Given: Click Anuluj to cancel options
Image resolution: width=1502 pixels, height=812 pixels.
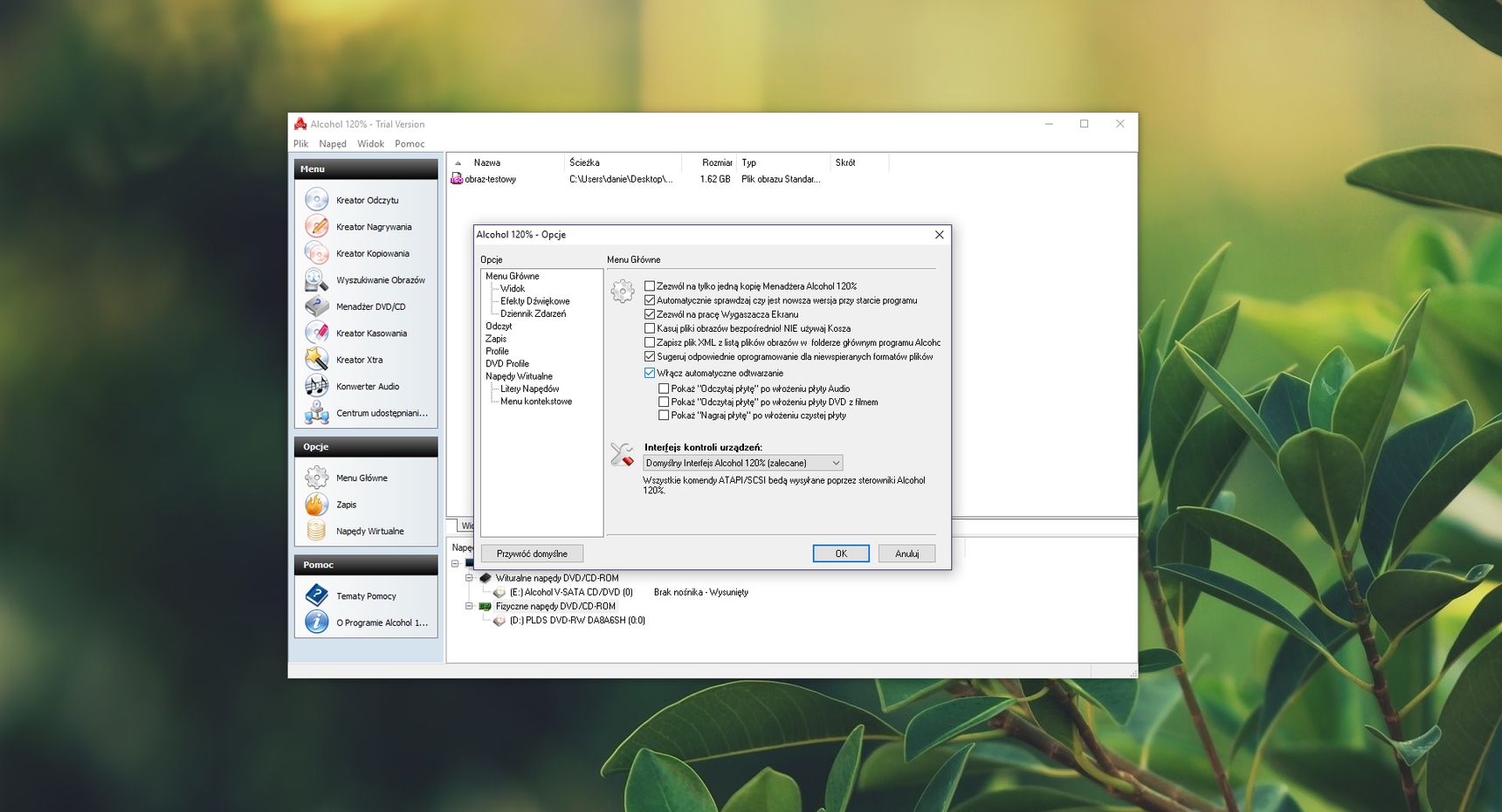Looking at the screenshot, I should [x=906, y=554].
